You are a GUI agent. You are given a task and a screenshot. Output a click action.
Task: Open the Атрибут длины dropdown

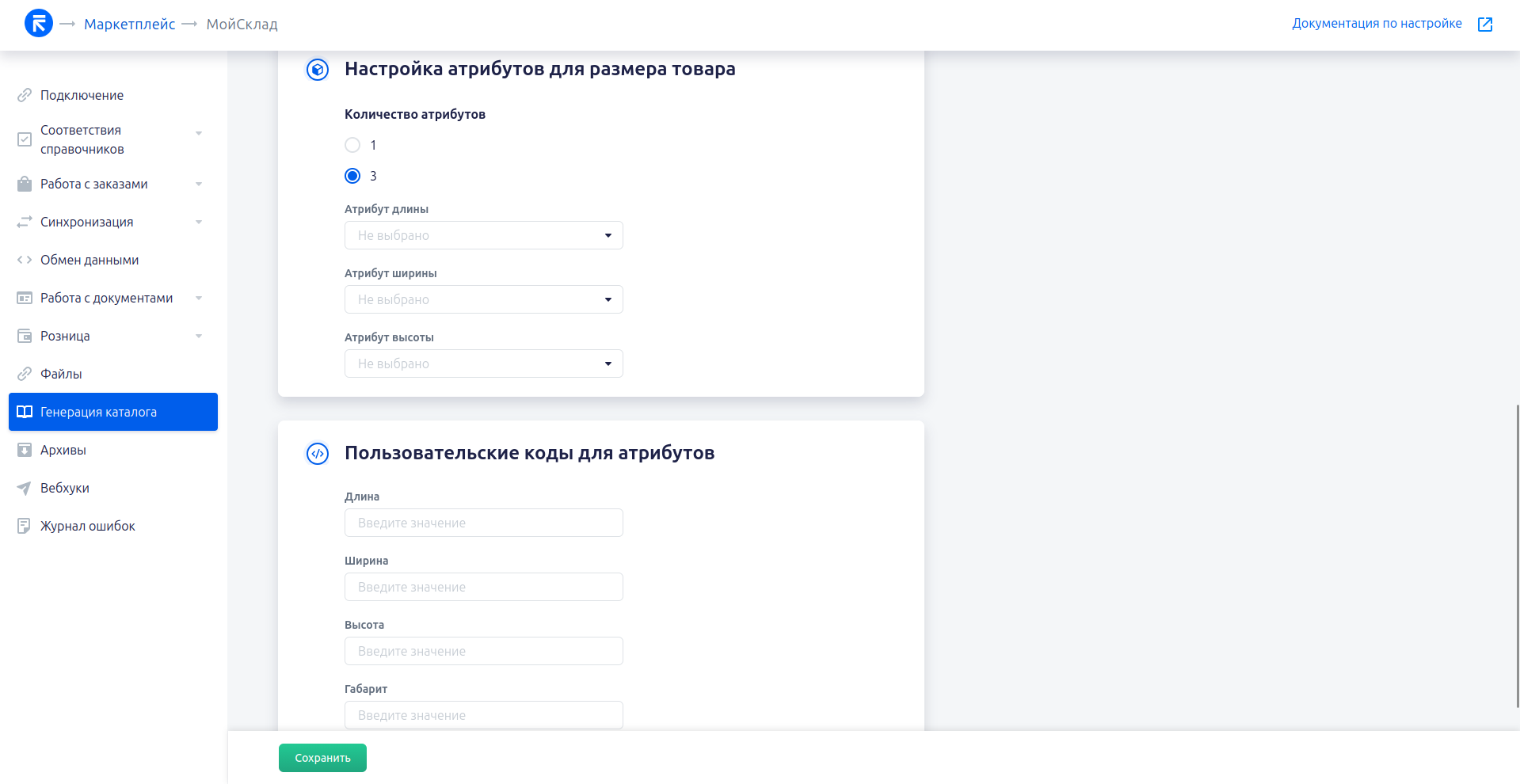coord(483,235)
